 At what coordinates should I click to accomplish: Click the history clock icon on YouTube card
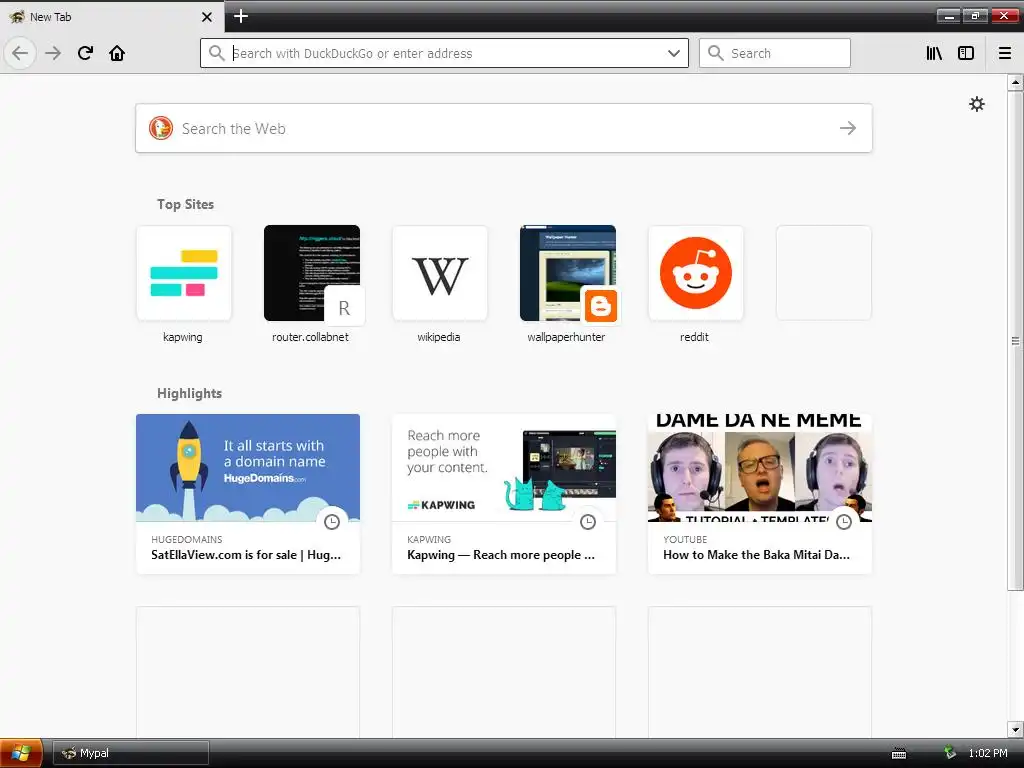pos(844,522)
